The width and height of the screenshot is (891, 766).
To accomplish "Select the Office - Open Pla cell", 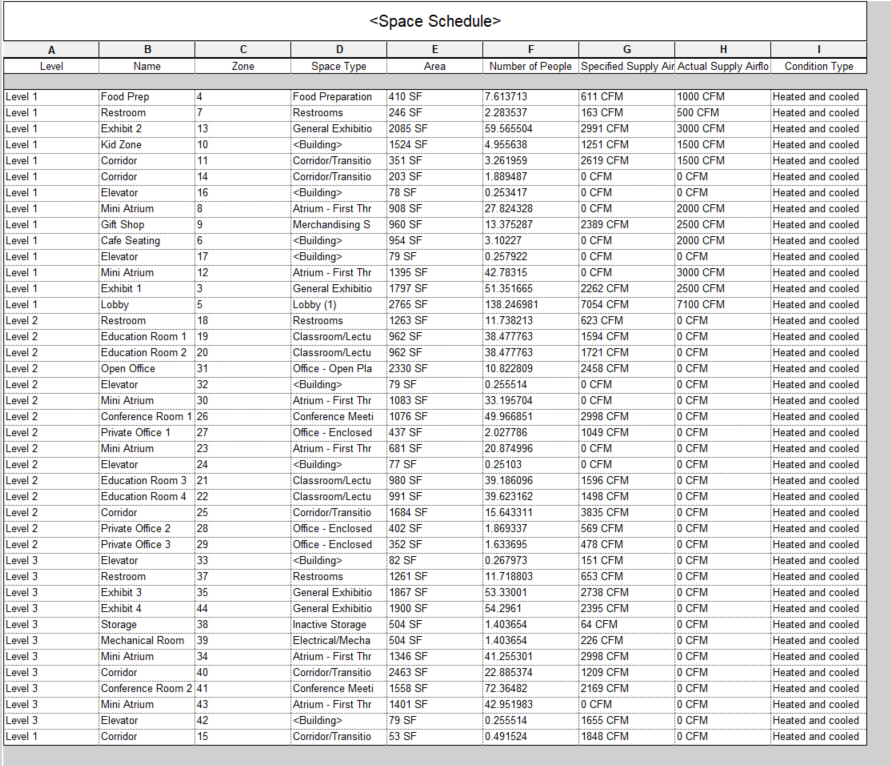I will [339, 368].
